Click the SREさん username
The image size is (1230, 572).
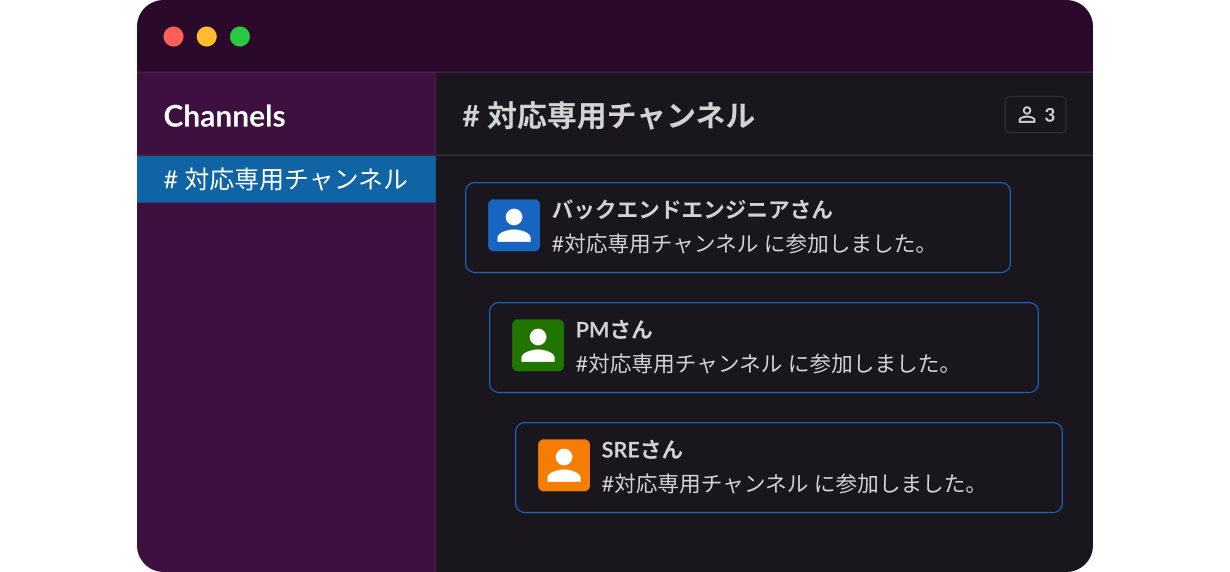point(642,450)
